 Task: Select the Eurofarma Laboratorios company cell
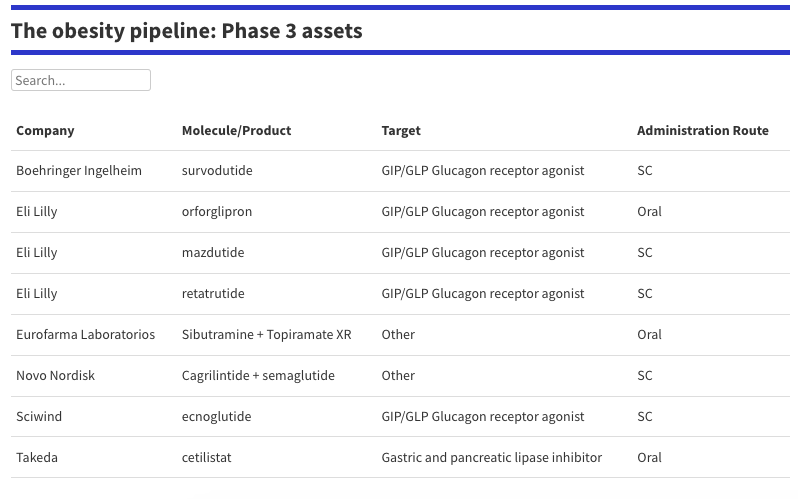pos(86,335)
